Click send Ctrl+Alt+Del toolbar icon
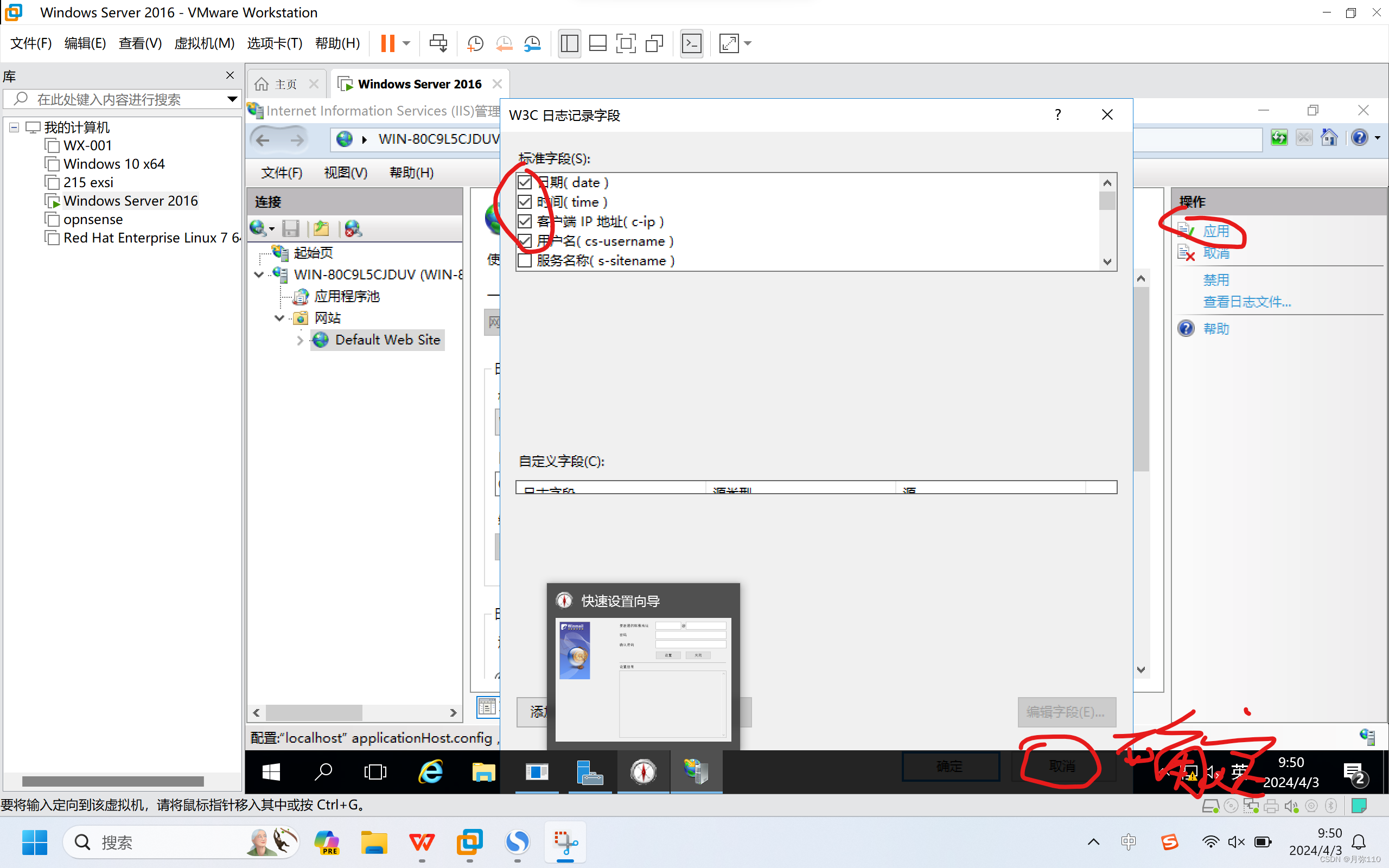Image resolution: width=1389 pixels, height=868 pixels. pyautogui.click(x=438, y=43)
